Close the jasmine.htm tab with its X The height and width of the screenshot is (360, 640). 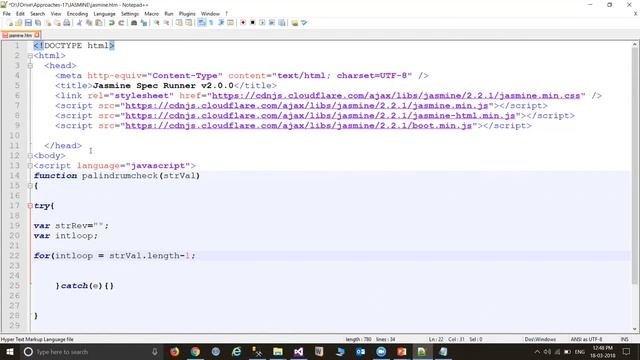click(x=37, y=35)
